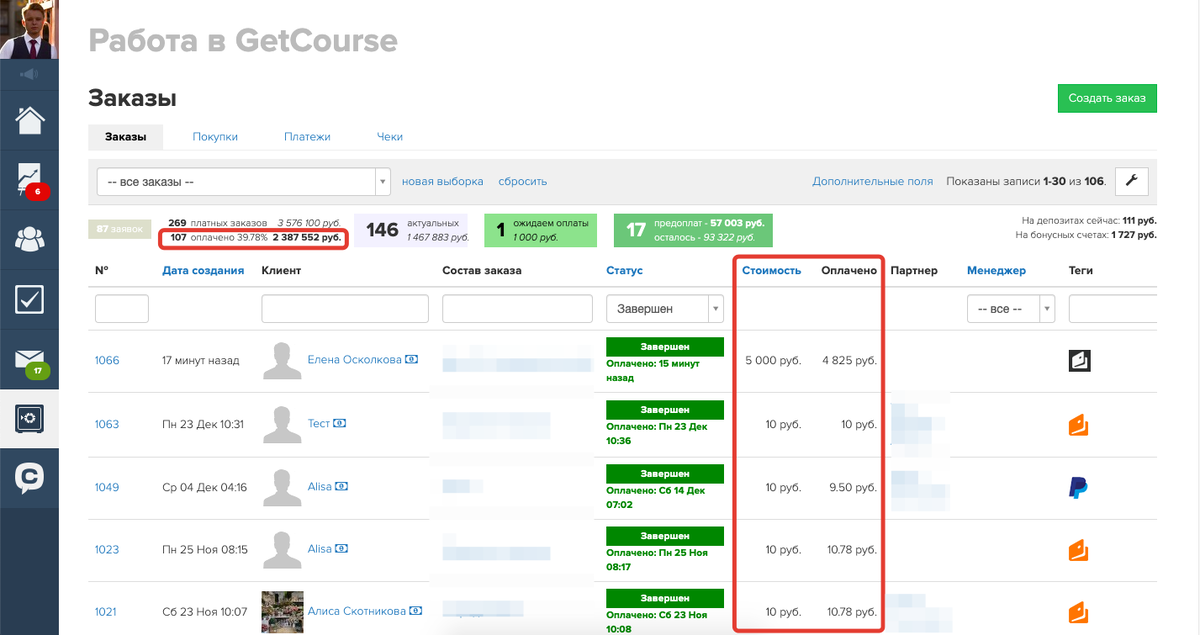
Task: Click the avatar of Елена Осколкова
Action: [x=282, y=360]
